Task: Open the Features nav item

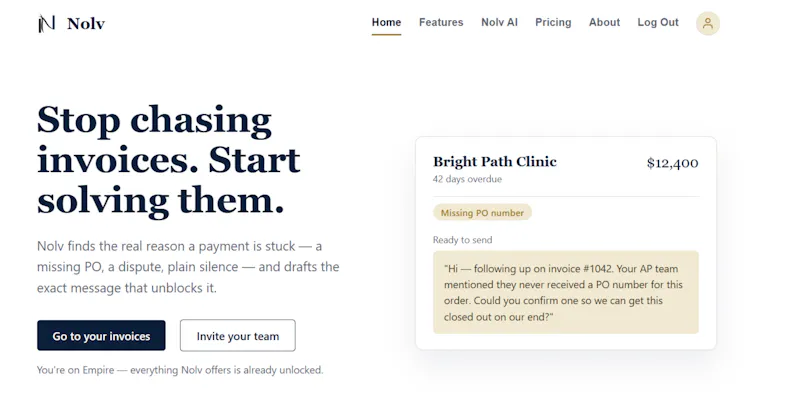Action: point(441,22)
